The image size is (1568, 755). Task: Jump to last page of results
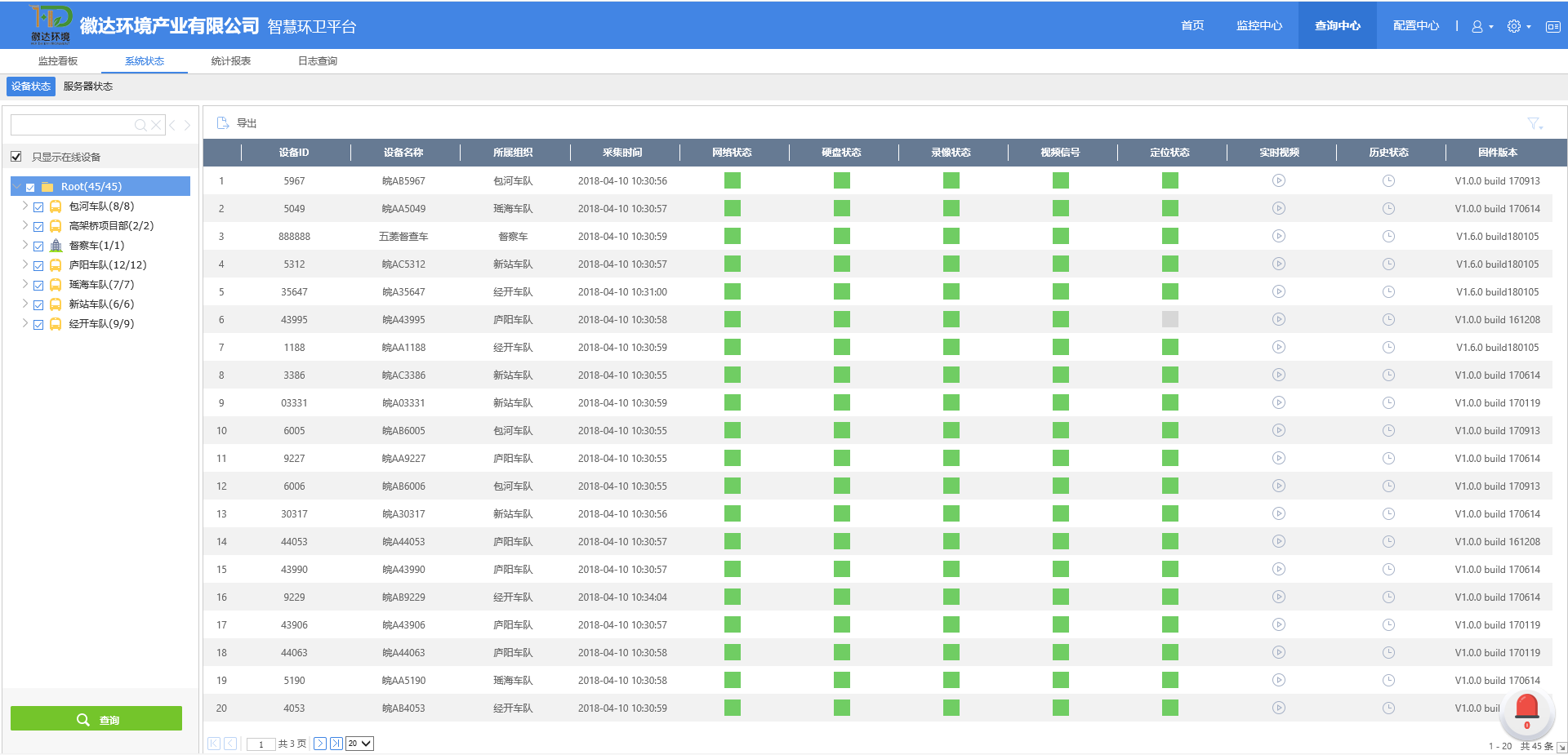pos(336,744)
